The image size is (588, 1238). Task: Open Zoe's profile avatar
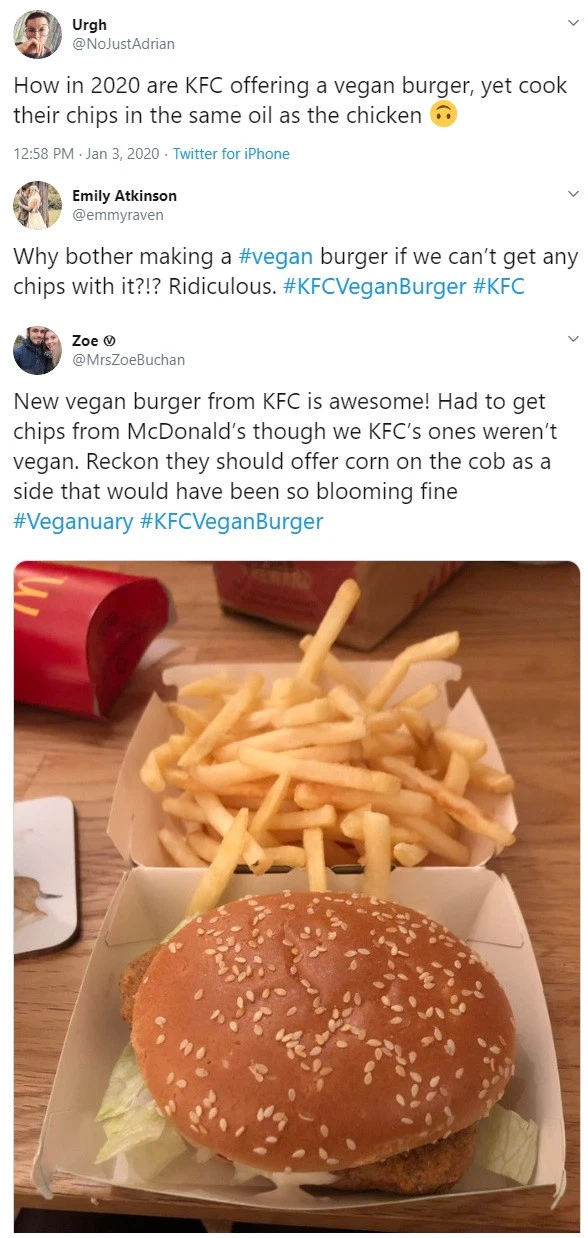[x=37, y=350]
